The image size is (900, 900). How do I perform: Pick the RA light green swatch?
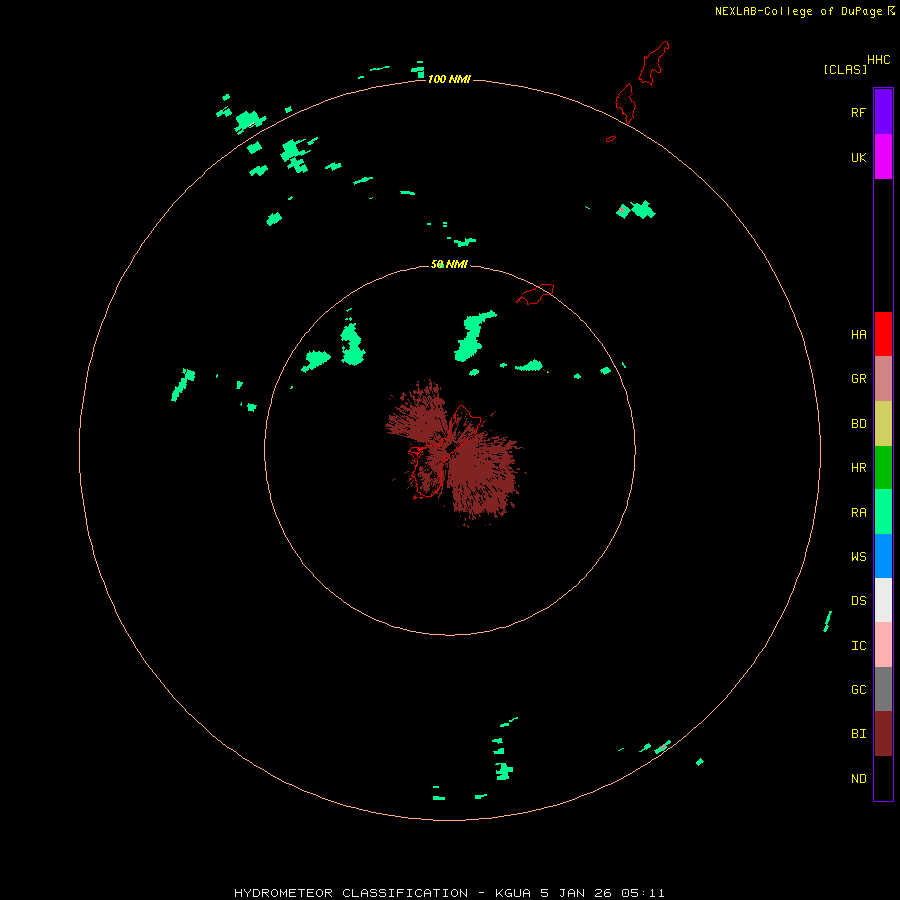click(883, 512)
